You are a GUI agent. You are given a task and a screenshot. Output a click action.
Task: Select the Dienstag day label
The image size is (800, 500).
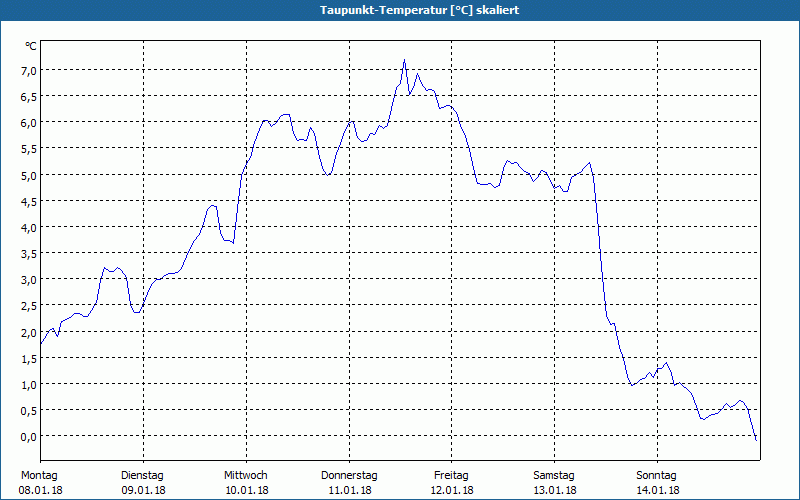(142, 476)
